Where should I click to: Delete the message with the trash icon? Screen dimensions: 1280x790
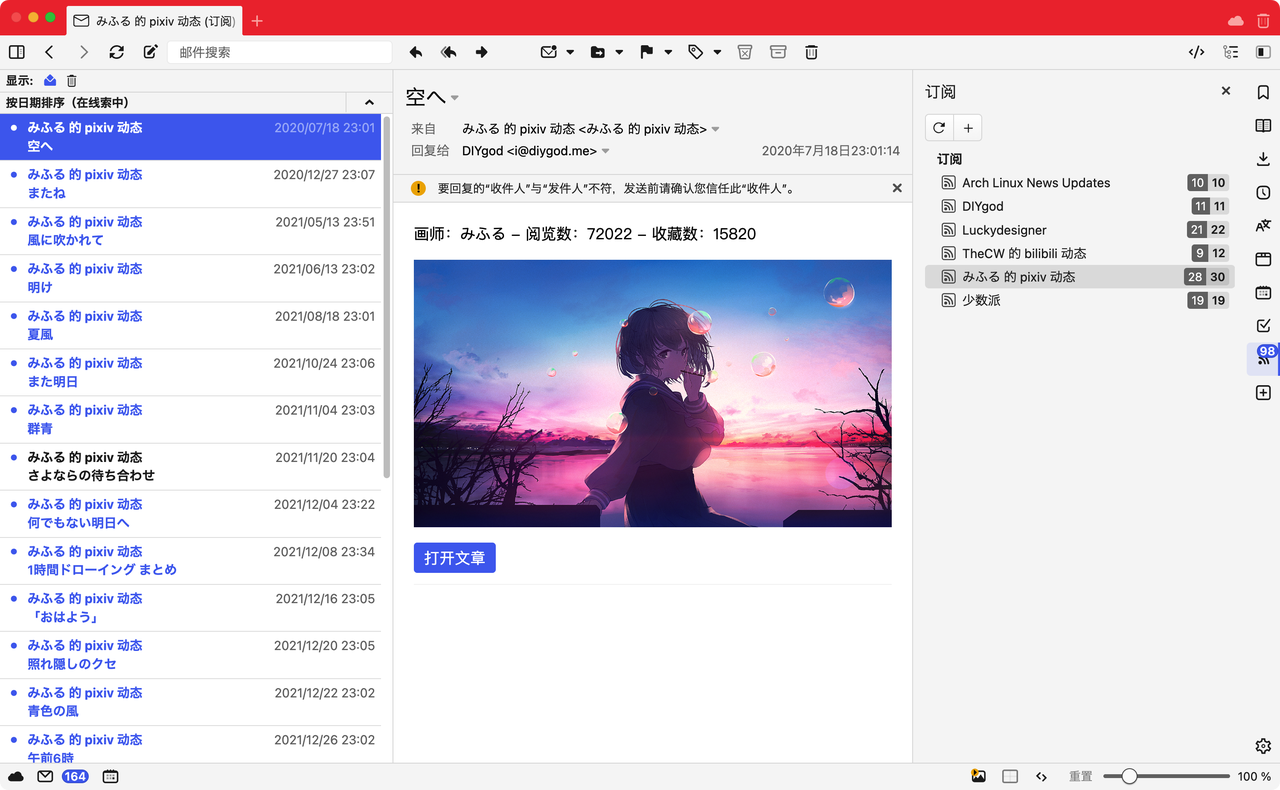point(811,52)
